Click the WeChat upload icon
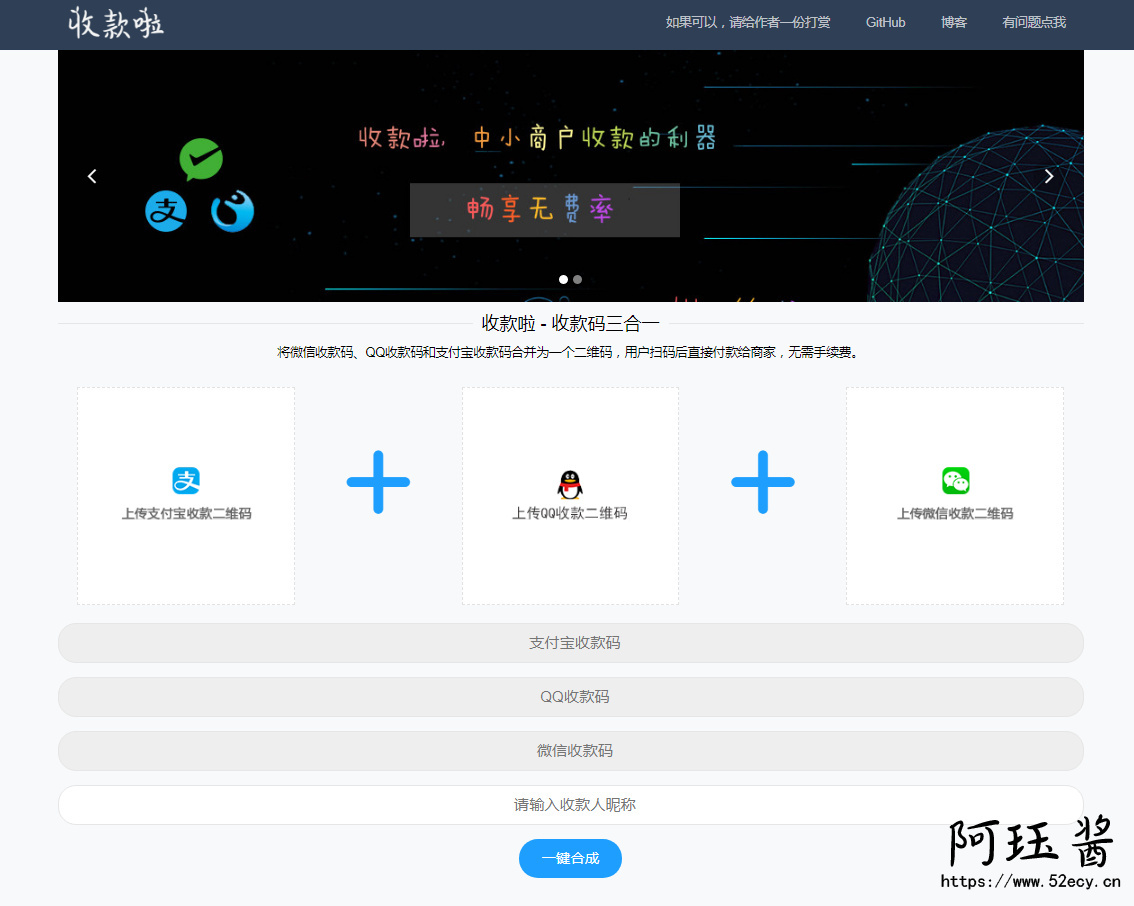1134x906 pixels. tap(955, 481)
